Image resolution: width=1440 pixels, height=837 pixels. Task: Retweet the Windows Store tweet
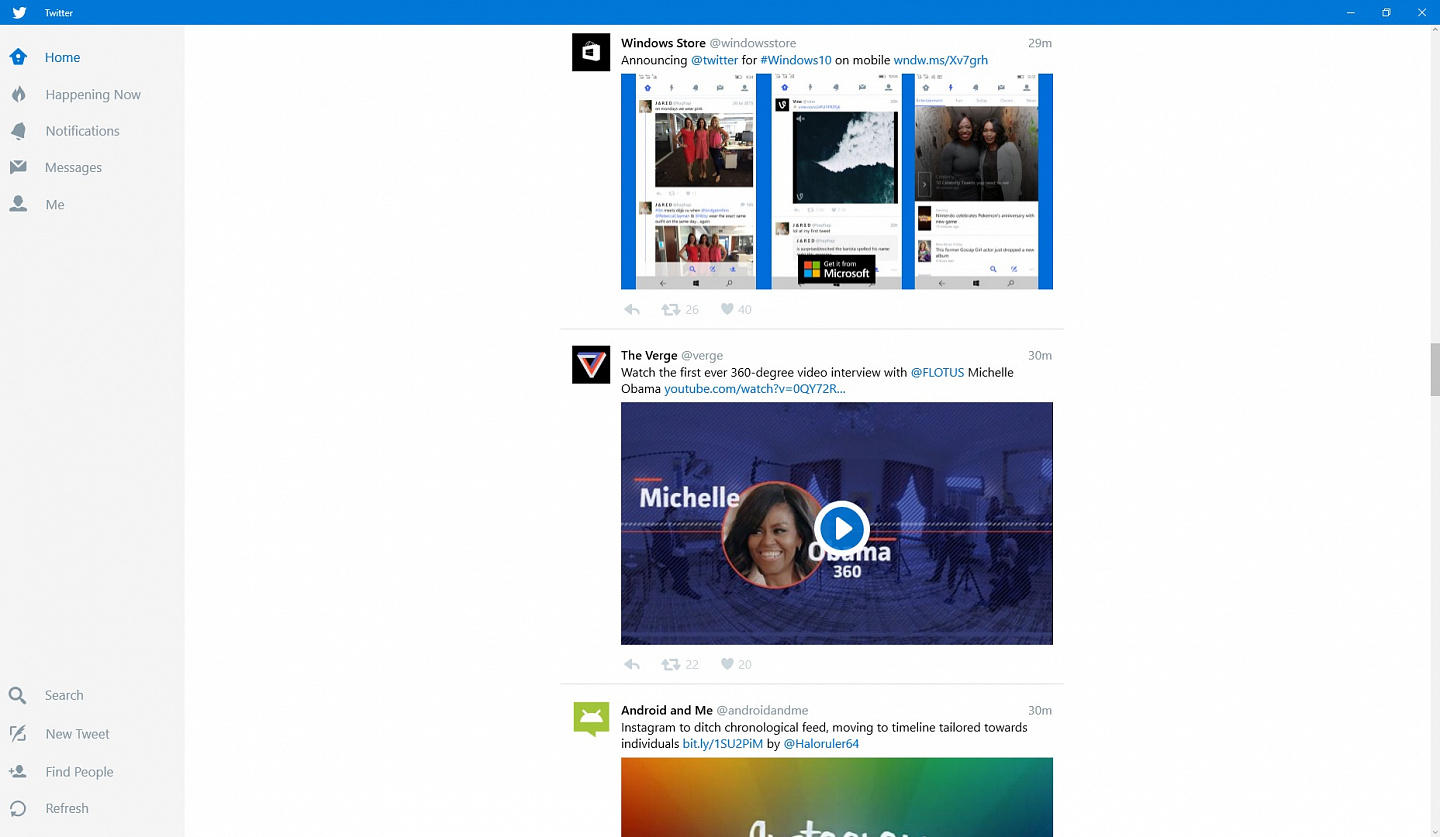[671, 310]
